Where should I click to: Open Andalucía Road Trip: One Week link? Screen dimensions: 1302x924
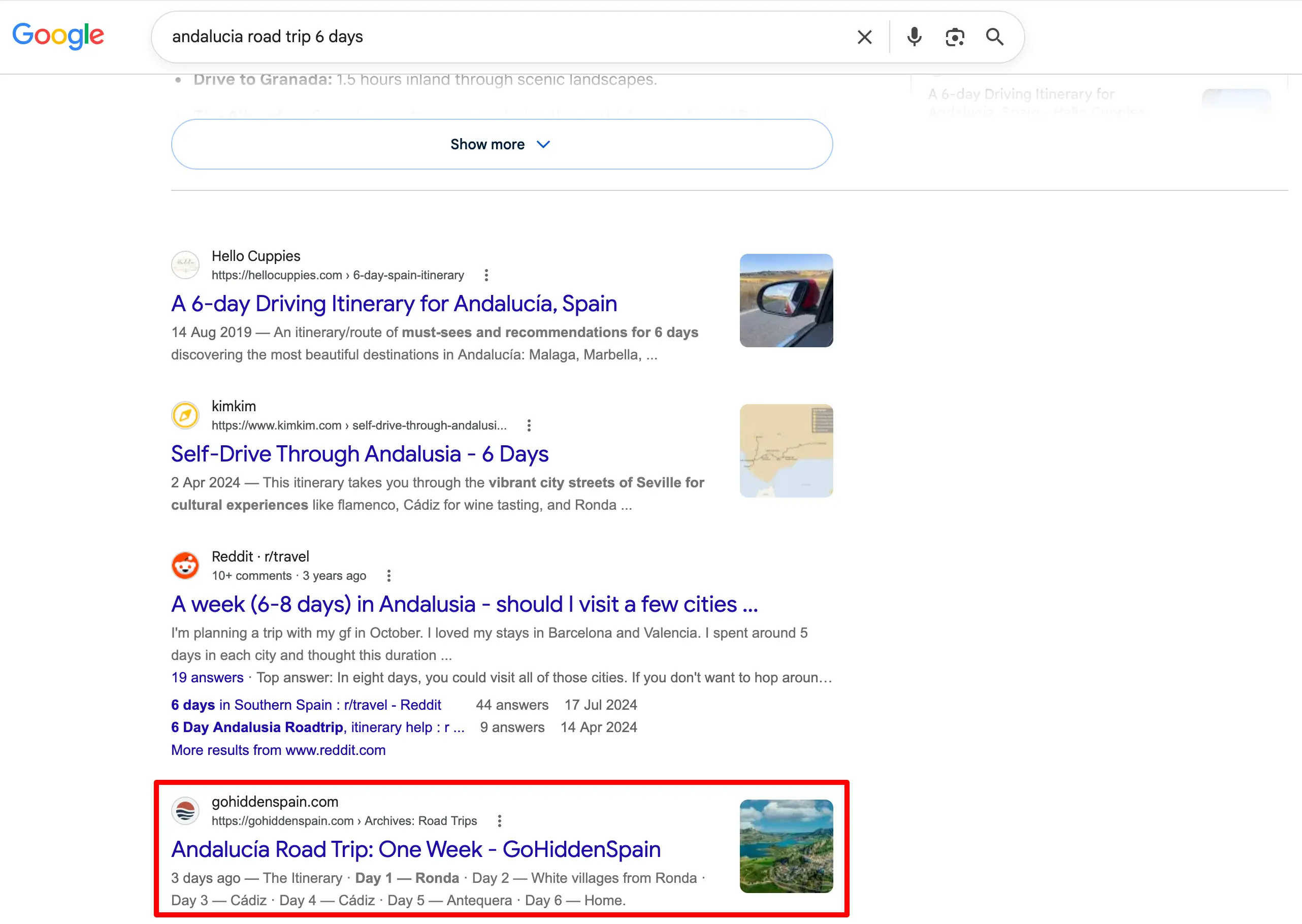[x=416, y=849]
